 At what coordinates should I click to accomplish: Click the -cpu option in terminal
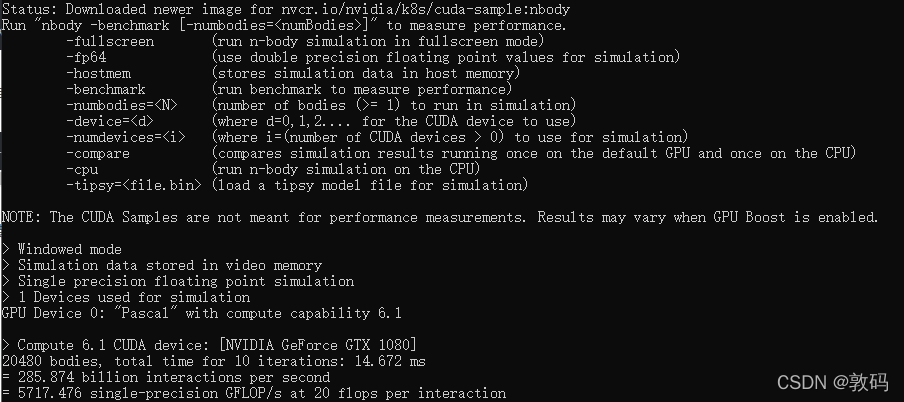coord(82,169)
